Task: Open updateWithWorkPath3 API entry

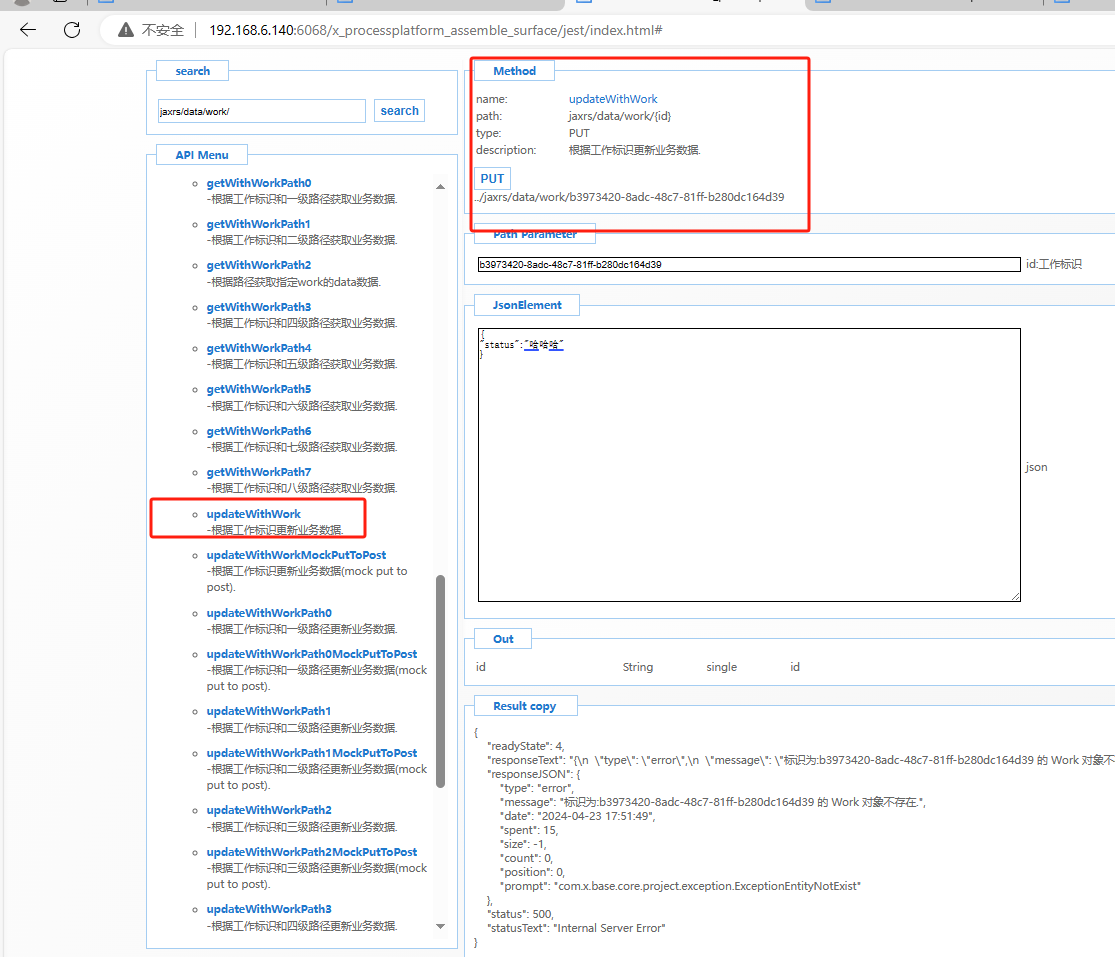Action: [270, 909]
